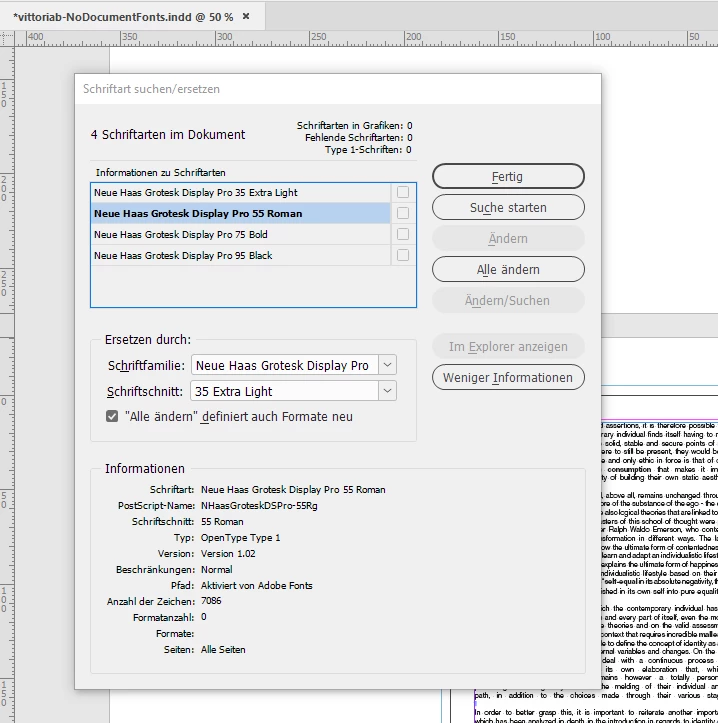Tick checkbox beside 95 Black font
The height and width of the screenshot is (723, 718).
point(403,255)
